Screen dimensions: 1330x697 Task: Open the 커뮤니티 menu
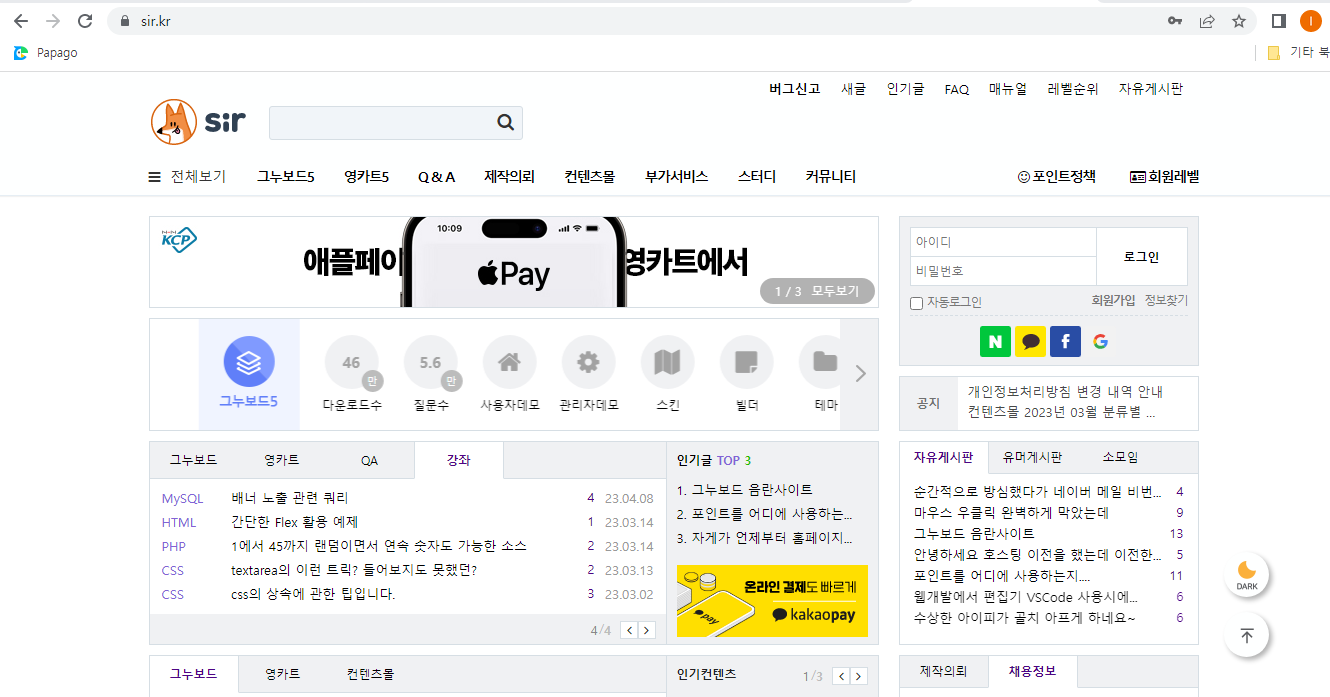831,177
